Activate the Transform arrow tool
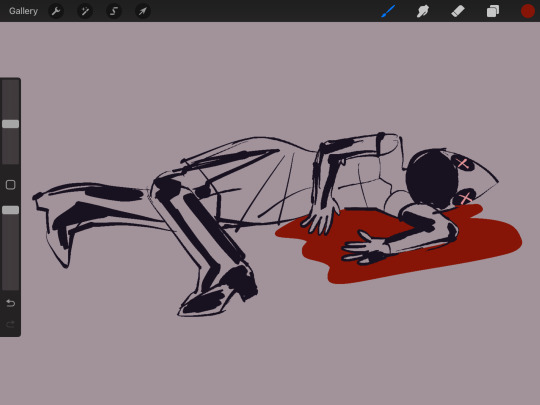Viewport: 540px width, 405px height. point(143,11)
